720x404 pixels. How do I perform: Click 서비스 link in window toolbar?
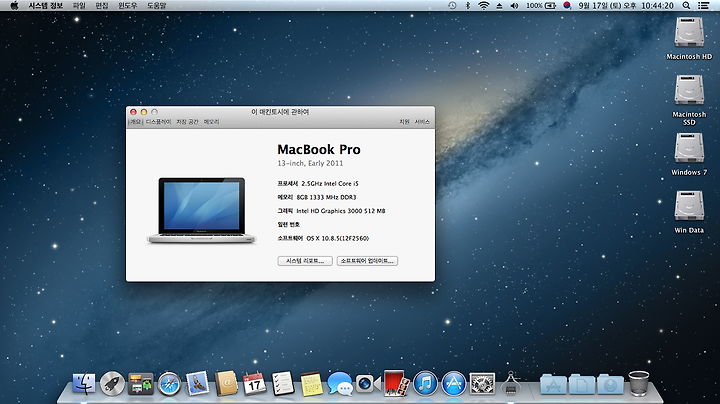(x=422, y=122)
